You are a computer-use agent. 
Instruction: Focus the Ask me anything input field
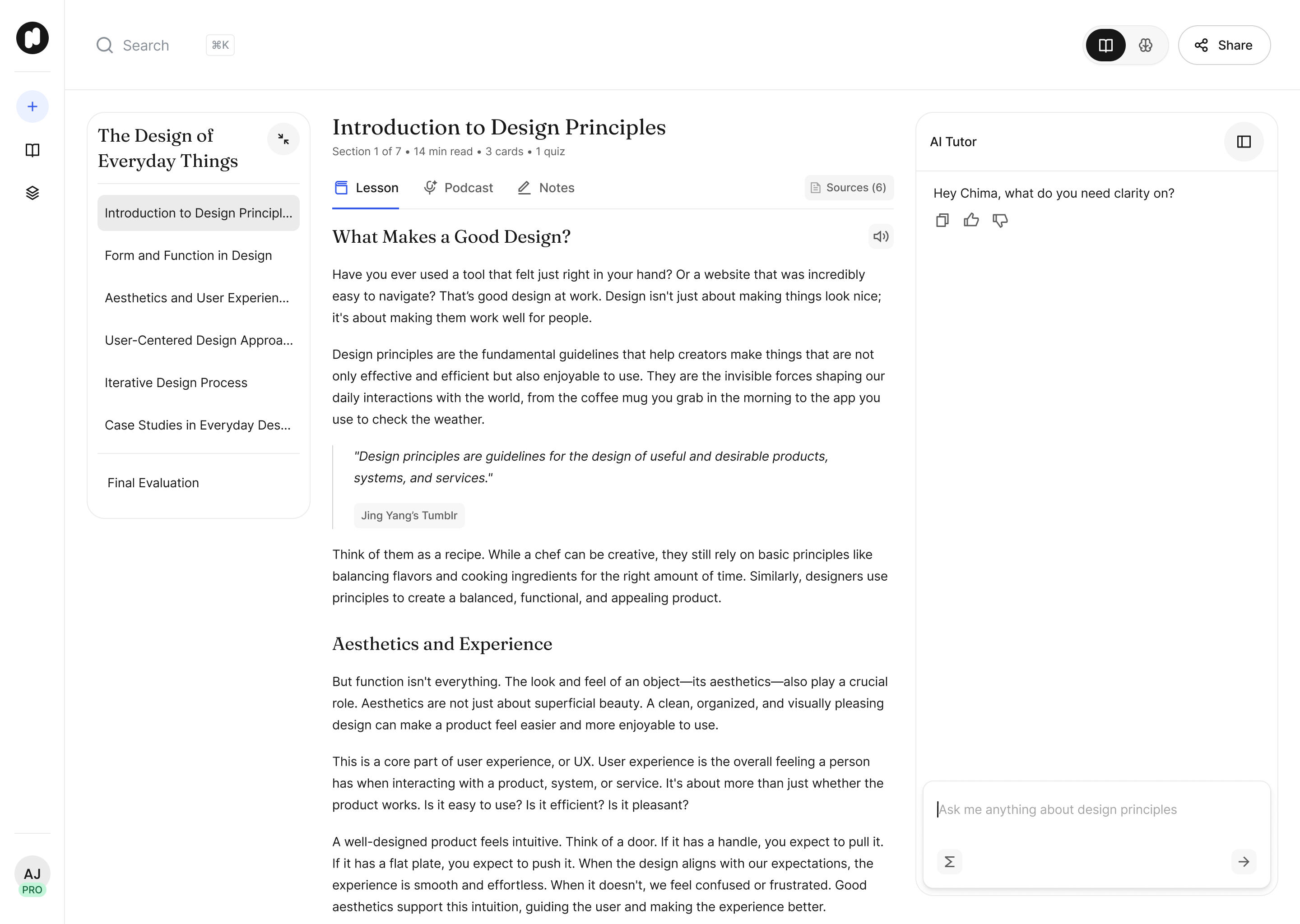coord(1096,810)
